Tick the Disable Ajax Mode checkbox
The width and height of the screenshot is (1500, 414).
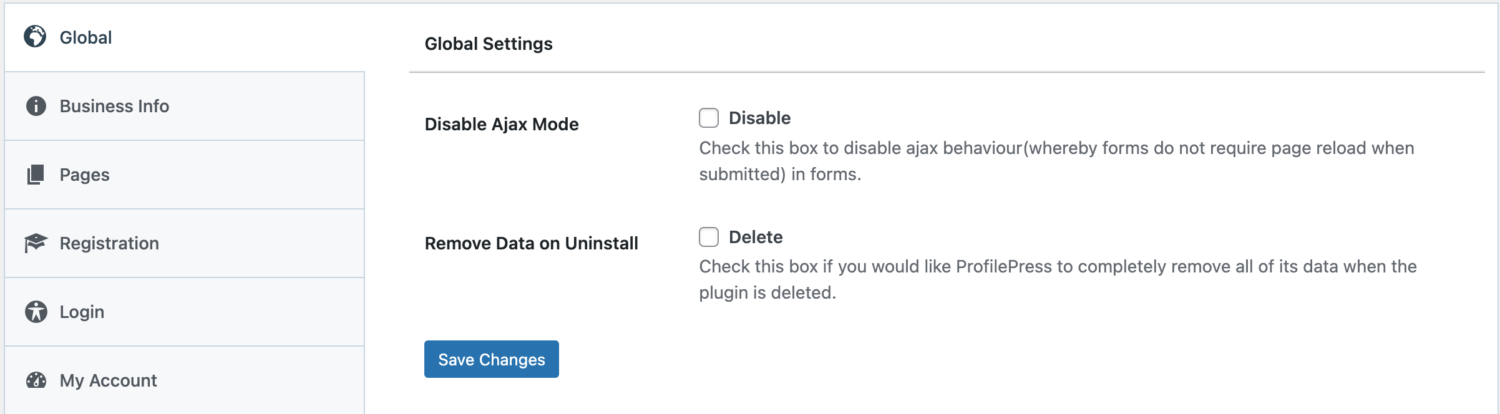pyautogui.click(x=709, y=118)
